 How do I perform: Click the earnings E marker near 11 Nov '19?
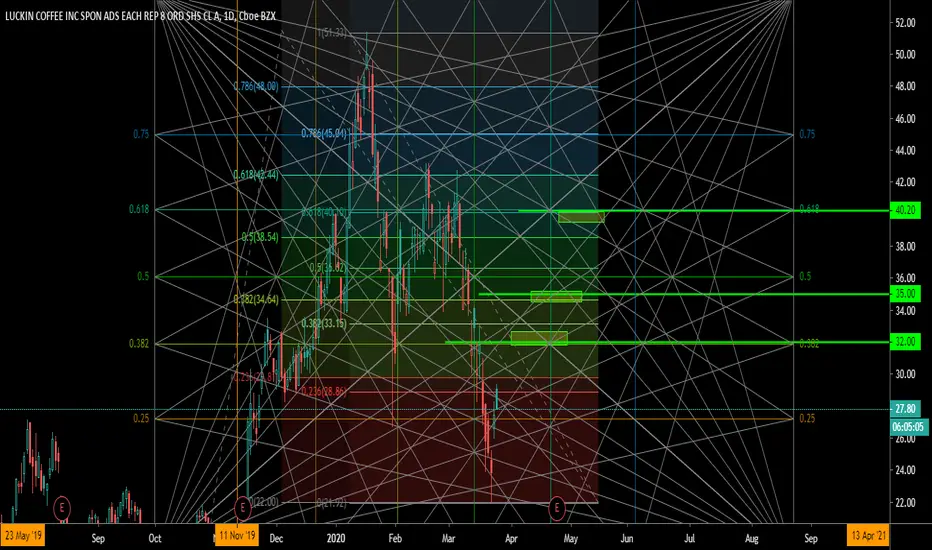[x=242, y=508]
